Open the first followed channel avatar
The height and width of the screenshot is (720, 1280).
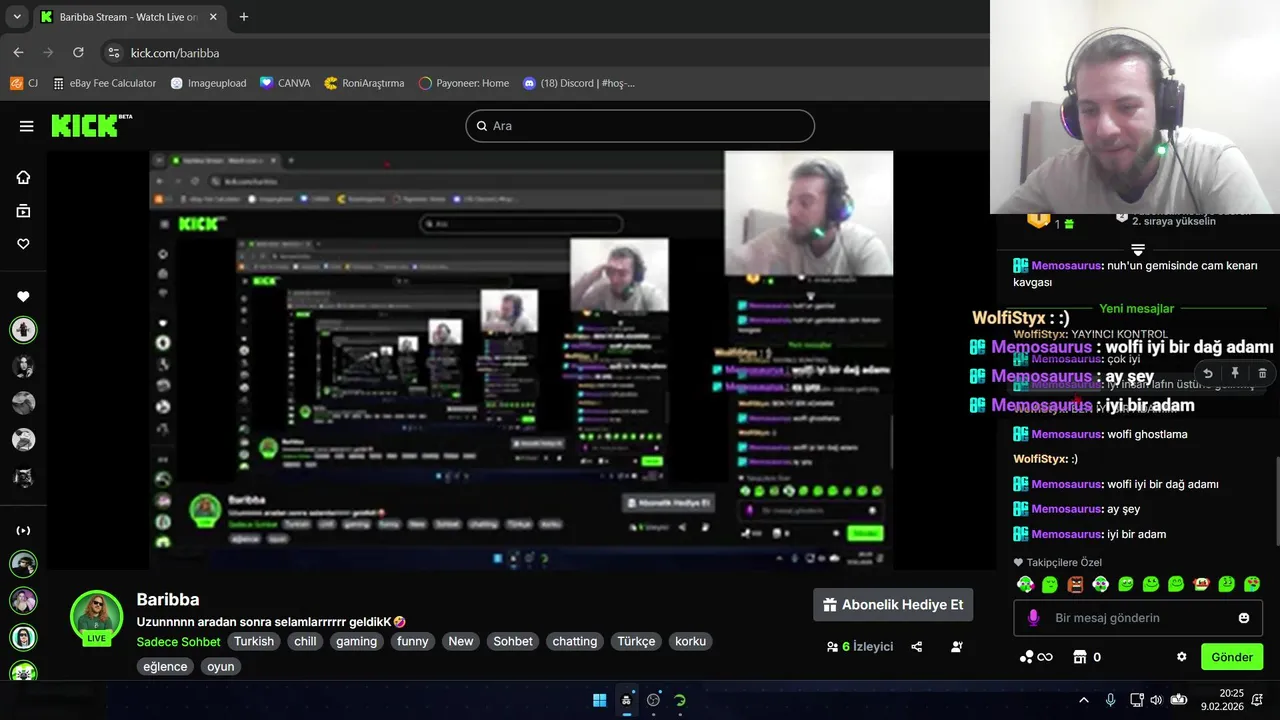pyautogui.click(x=23, y=329)
